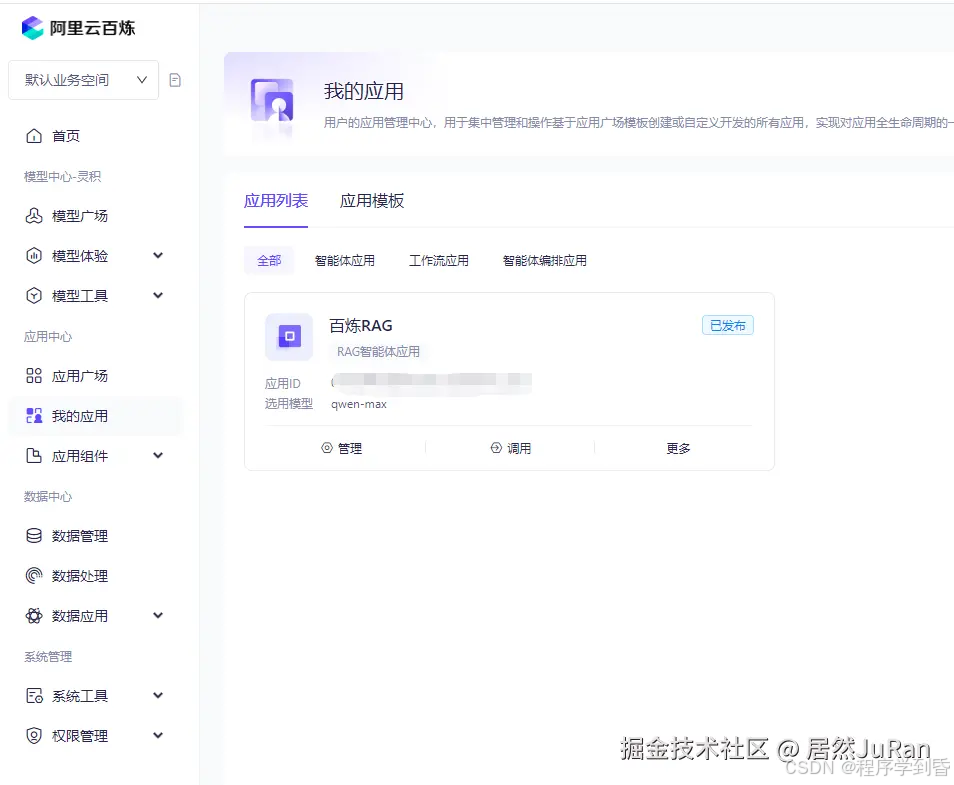Open the 更多 options on 百炼RAG card

(x=678, y=448)
